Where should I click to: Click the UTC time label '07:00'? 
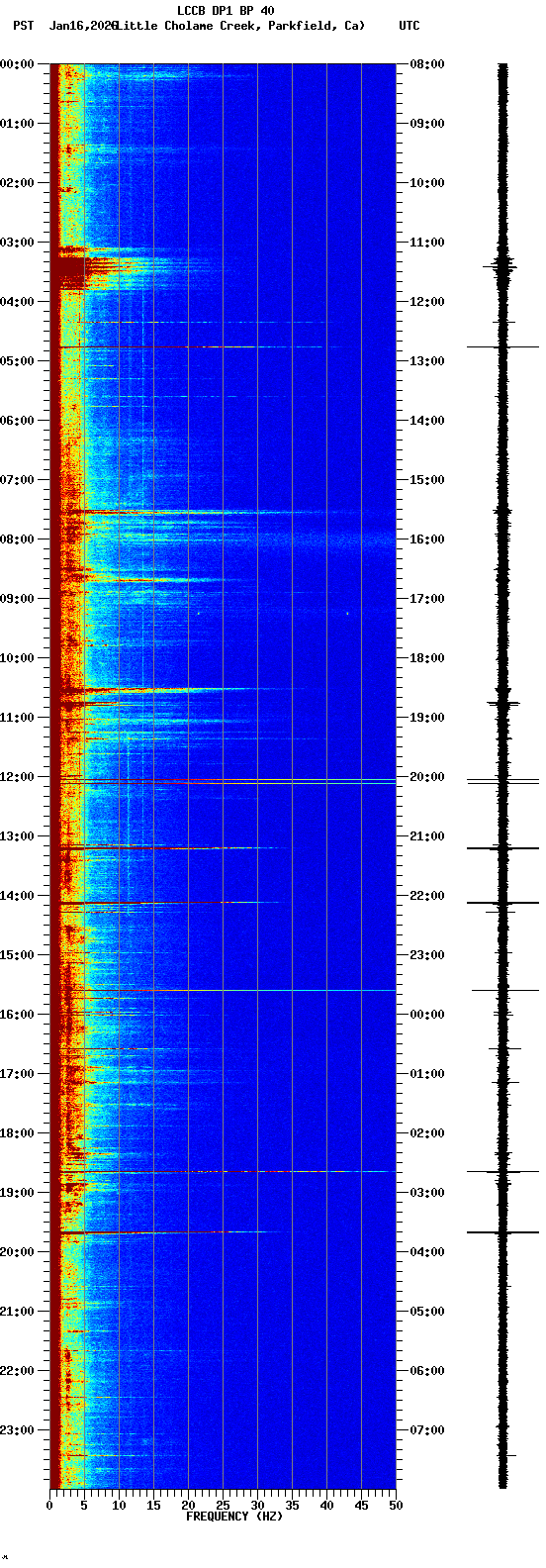coord(428,1430)
